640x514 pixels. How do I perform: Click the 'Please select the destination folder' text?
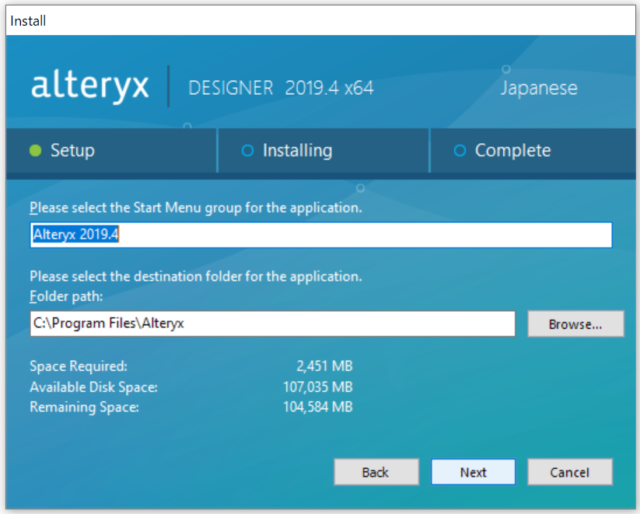coord(196,276)
